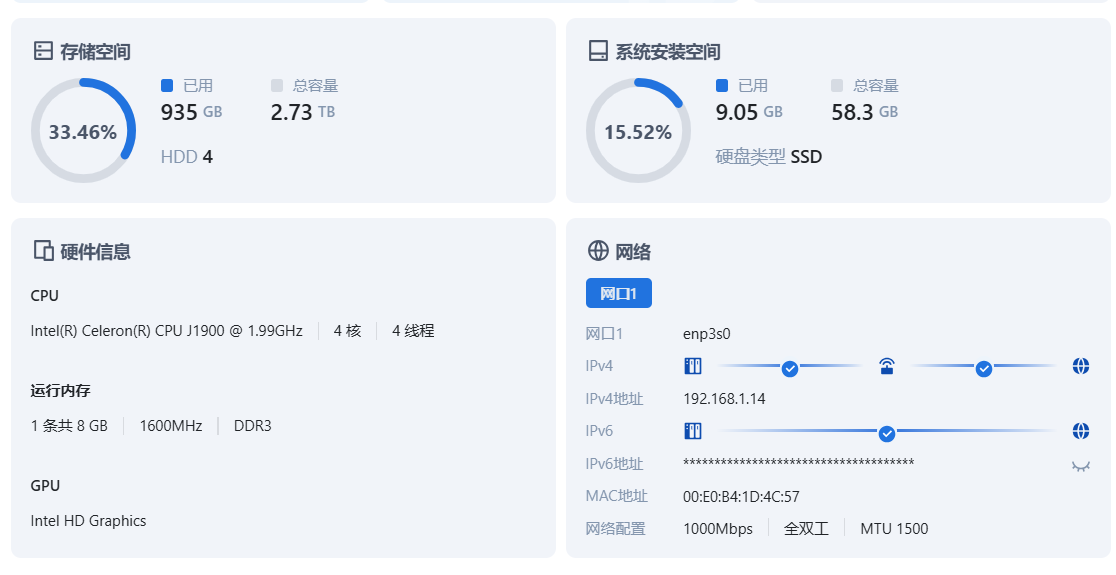Image resolution: width=1116 pixels, height=575 pixels.
Task: Click the blue 已用 legend in 系统安装空间
Action: [742, 85]
